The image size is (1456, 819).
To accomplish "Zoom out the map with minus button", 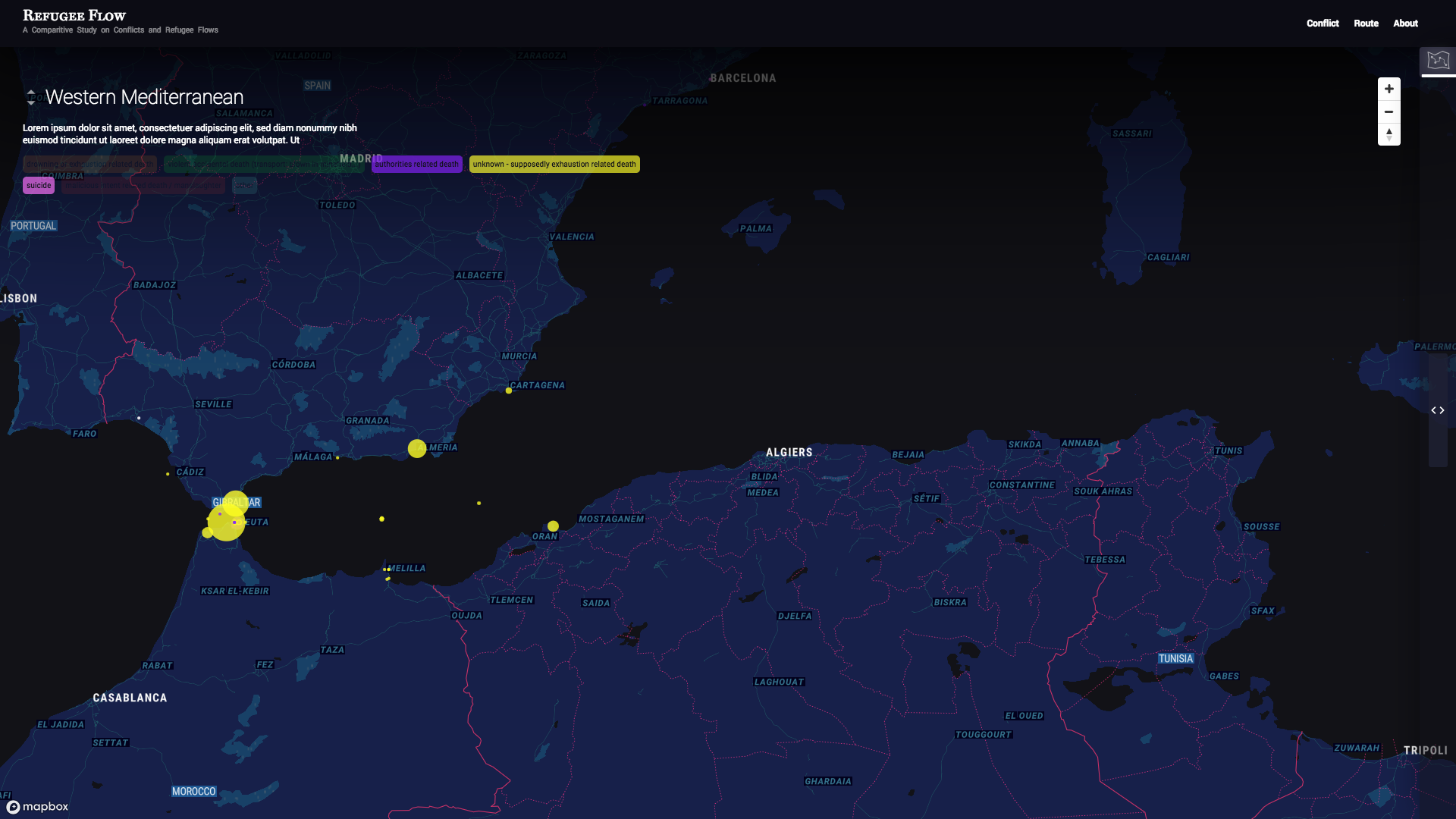I will click(1389, 111).
